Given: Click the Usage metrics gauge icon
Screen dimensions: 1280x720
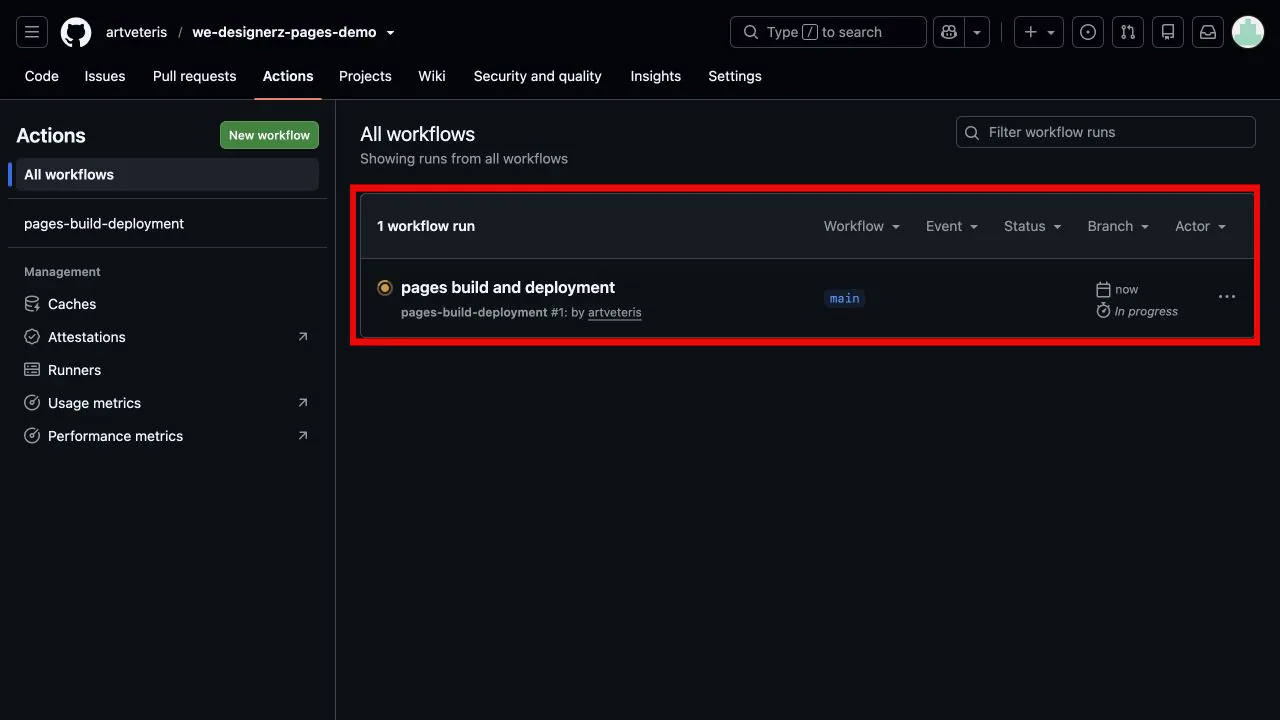Looking at the screenshot, I should point(32,403).
